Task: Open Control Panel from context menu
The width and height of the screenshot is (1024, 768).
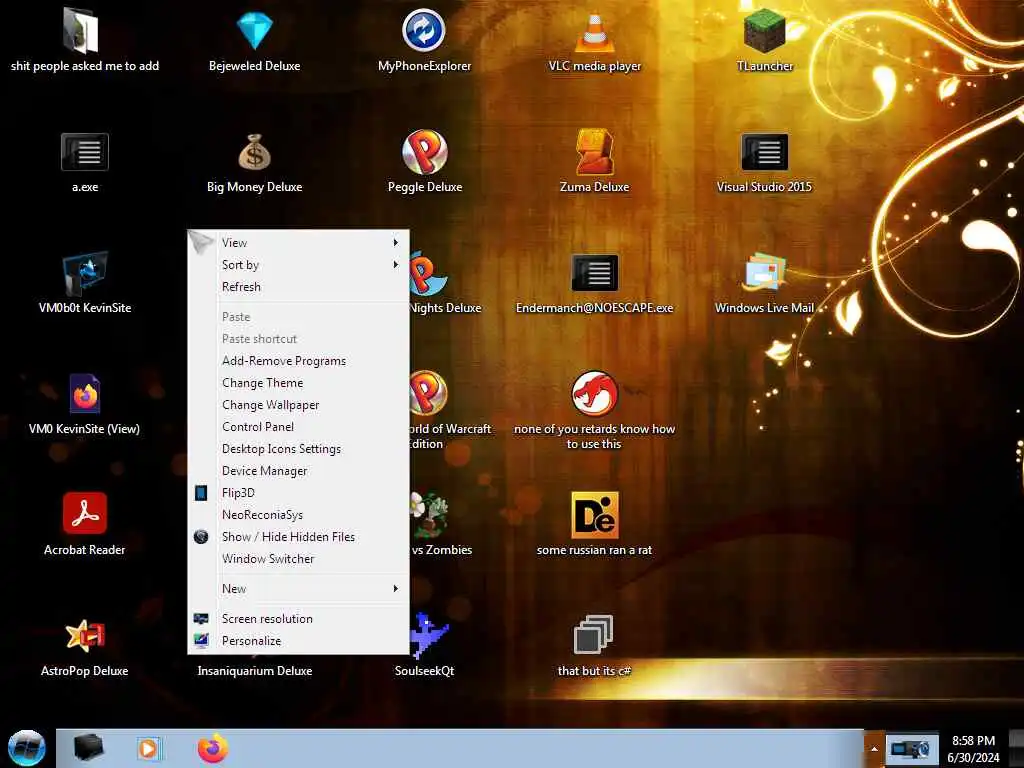Action: [298, 427]
